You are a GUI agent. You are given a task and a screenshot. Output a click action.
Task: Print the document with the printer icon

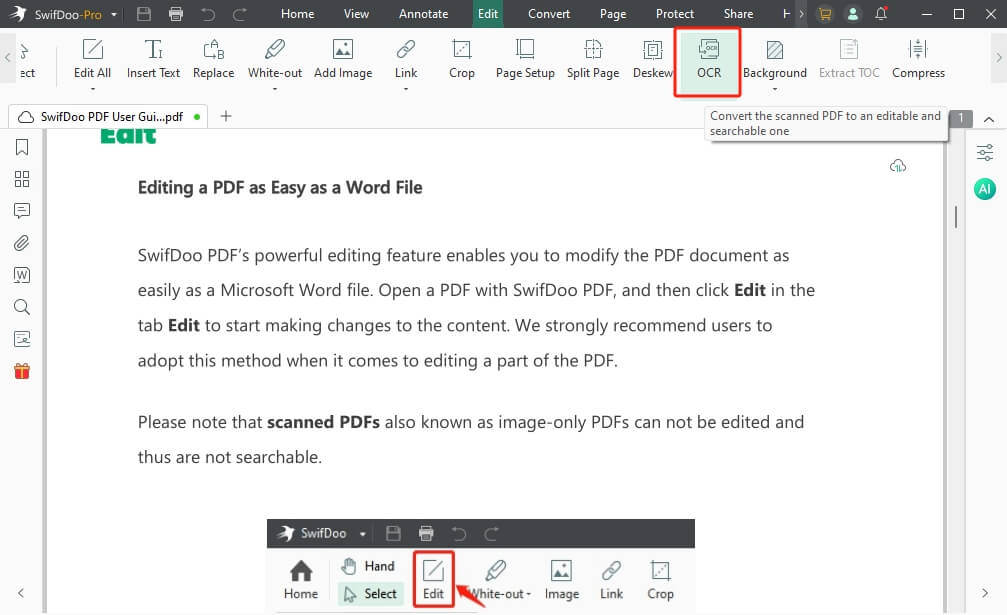click(175, 13)
